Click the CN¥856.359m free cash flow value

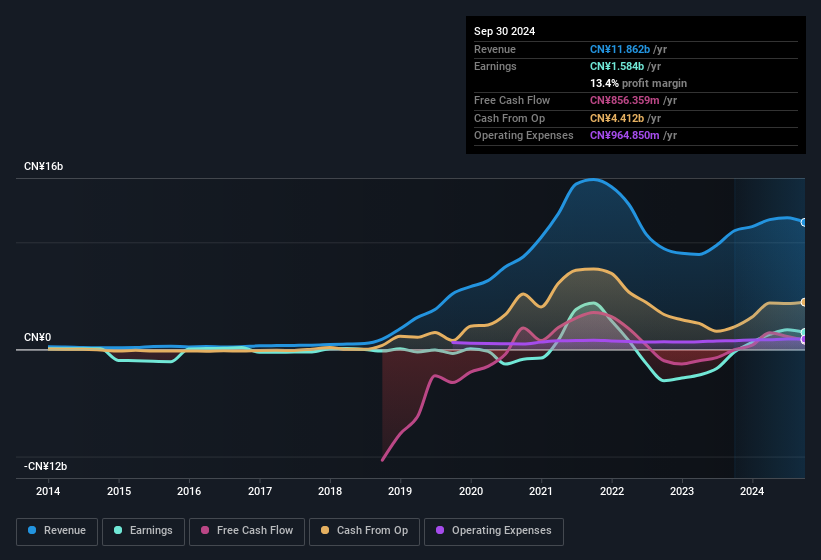[x=625, y=100]
